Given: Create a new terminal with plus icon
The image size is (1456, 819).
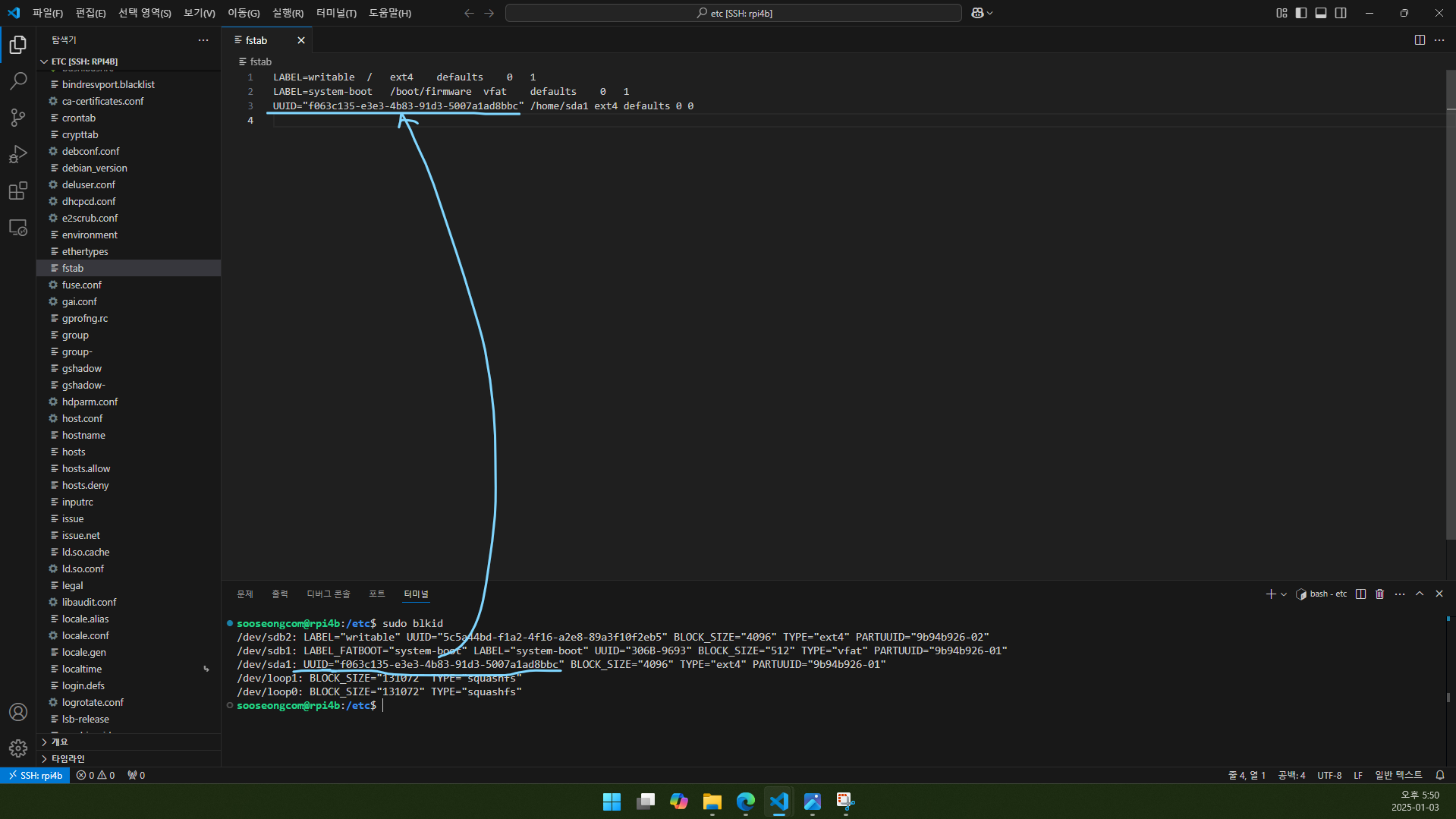Looking at the screenshot, I should [1271, 594].
